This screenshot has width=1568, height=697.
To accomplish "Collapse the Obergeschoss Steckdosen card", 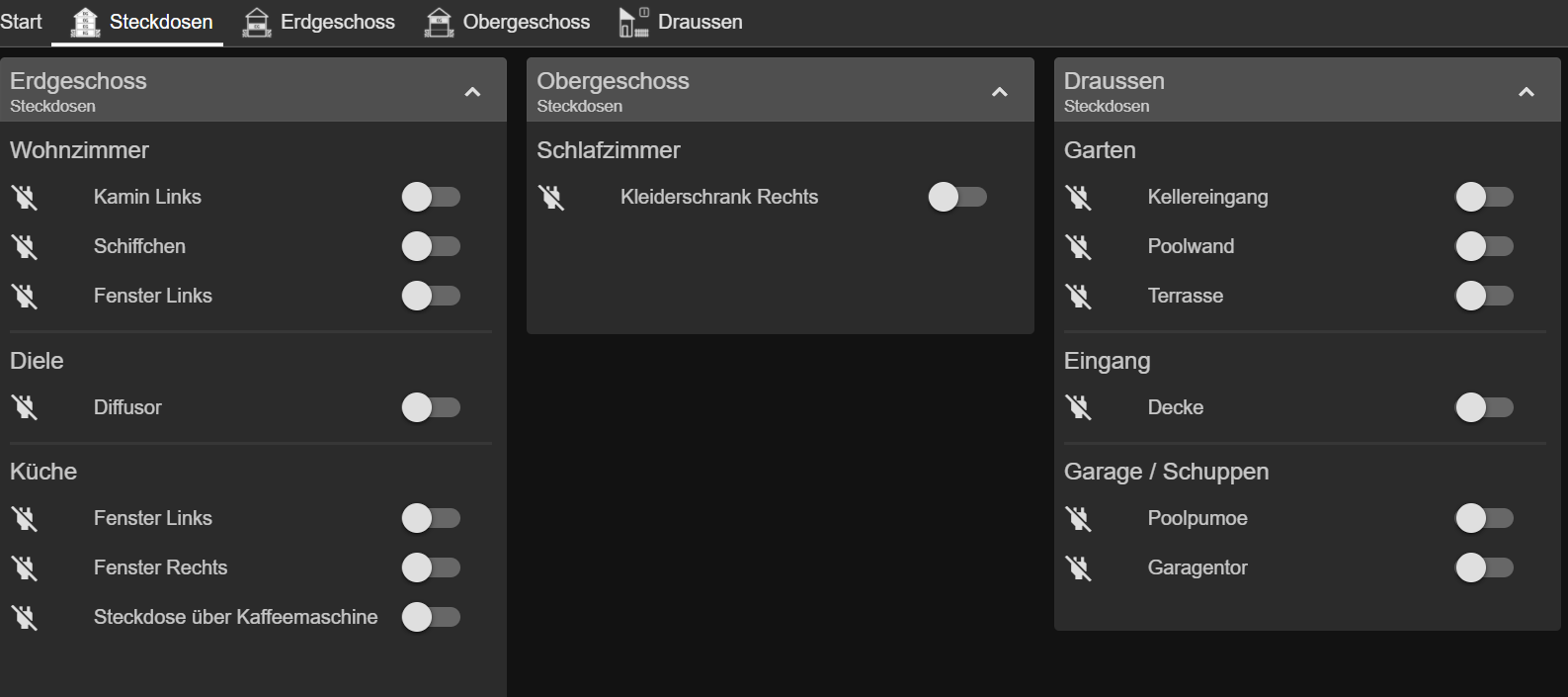I will tap(1000, 92).
